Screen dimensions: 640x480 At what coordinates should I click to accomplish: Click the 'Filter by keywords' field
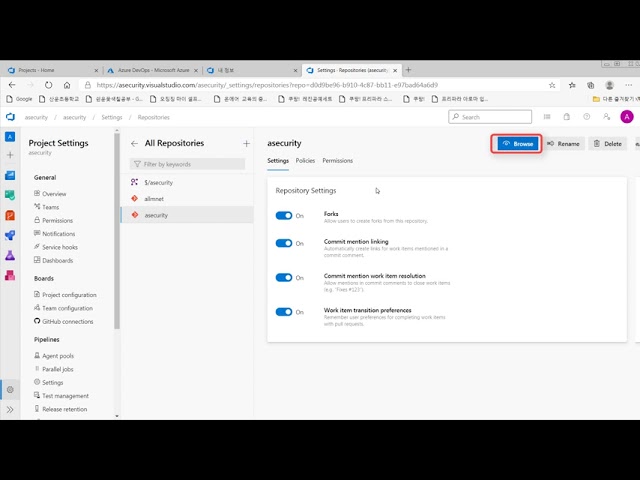point(187,164)
